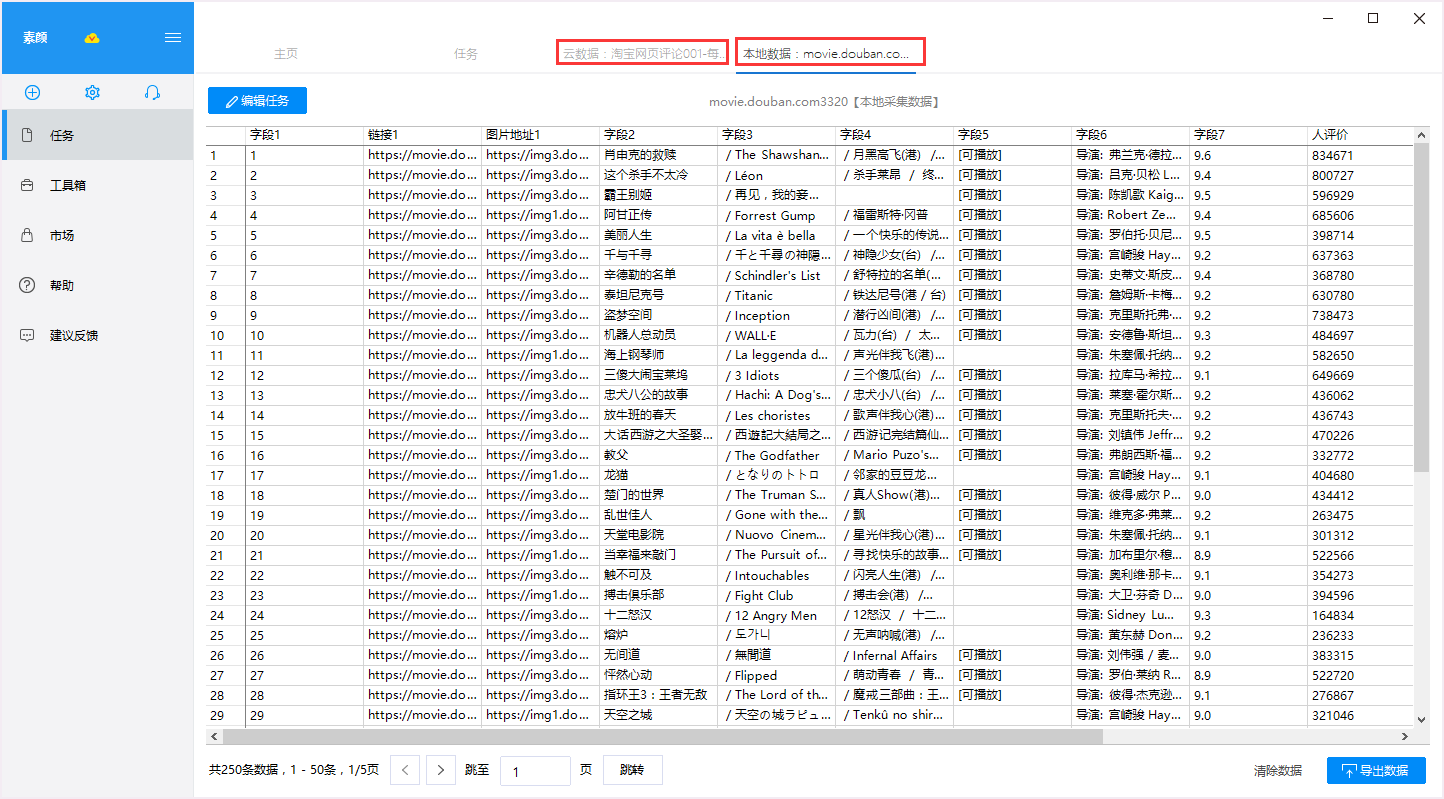This screenshot has width=1444, height=799.
Task: Open the 工具箱 sidebar item
Action: pyautogui.click(x=97, y=185)
